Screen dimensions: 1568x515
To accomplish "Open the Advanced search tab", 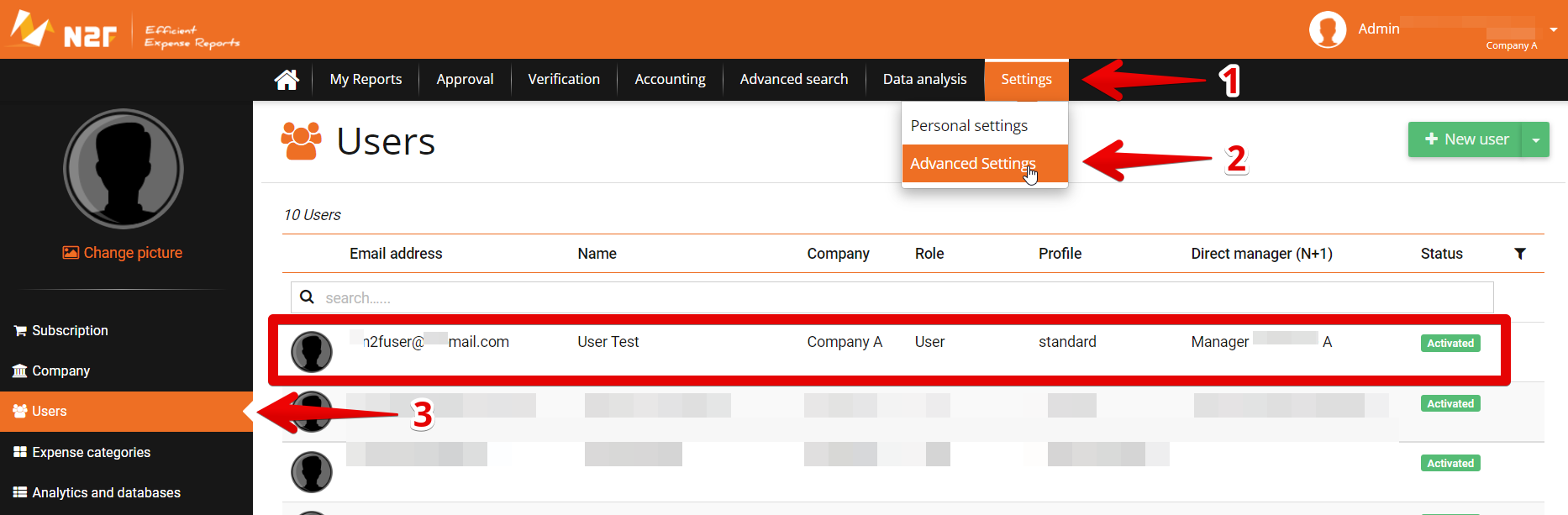I will 794,80.
